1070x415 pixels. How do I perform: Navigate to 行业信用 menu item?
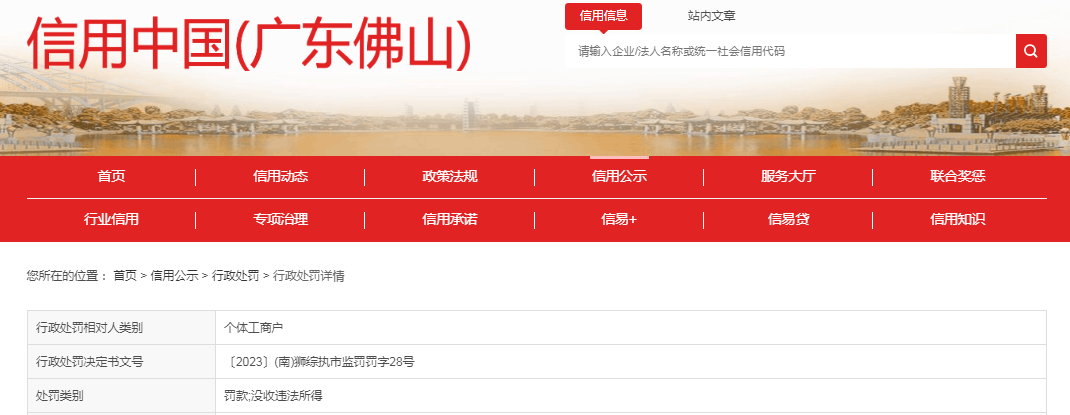pyautogui.click(x=111, y=220)
